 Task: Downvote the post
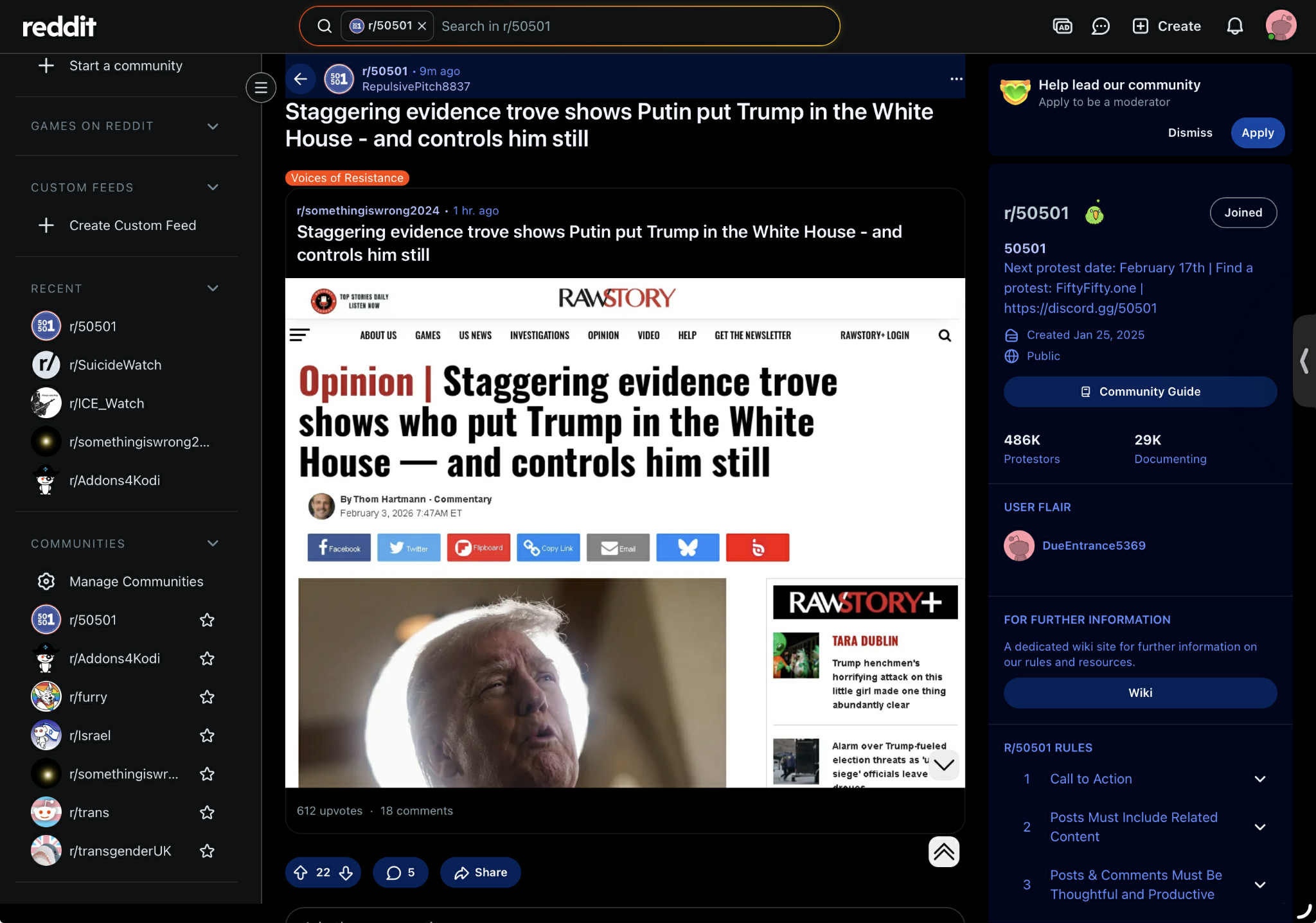click(346, 872)
